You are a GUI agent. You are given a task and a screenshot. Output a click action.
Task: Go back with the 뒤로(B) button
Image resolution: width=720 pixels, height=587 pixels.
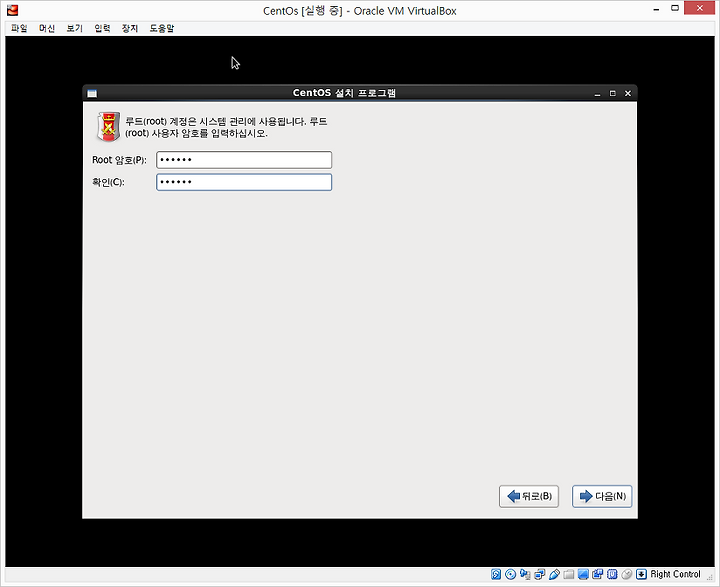[529, 496]
